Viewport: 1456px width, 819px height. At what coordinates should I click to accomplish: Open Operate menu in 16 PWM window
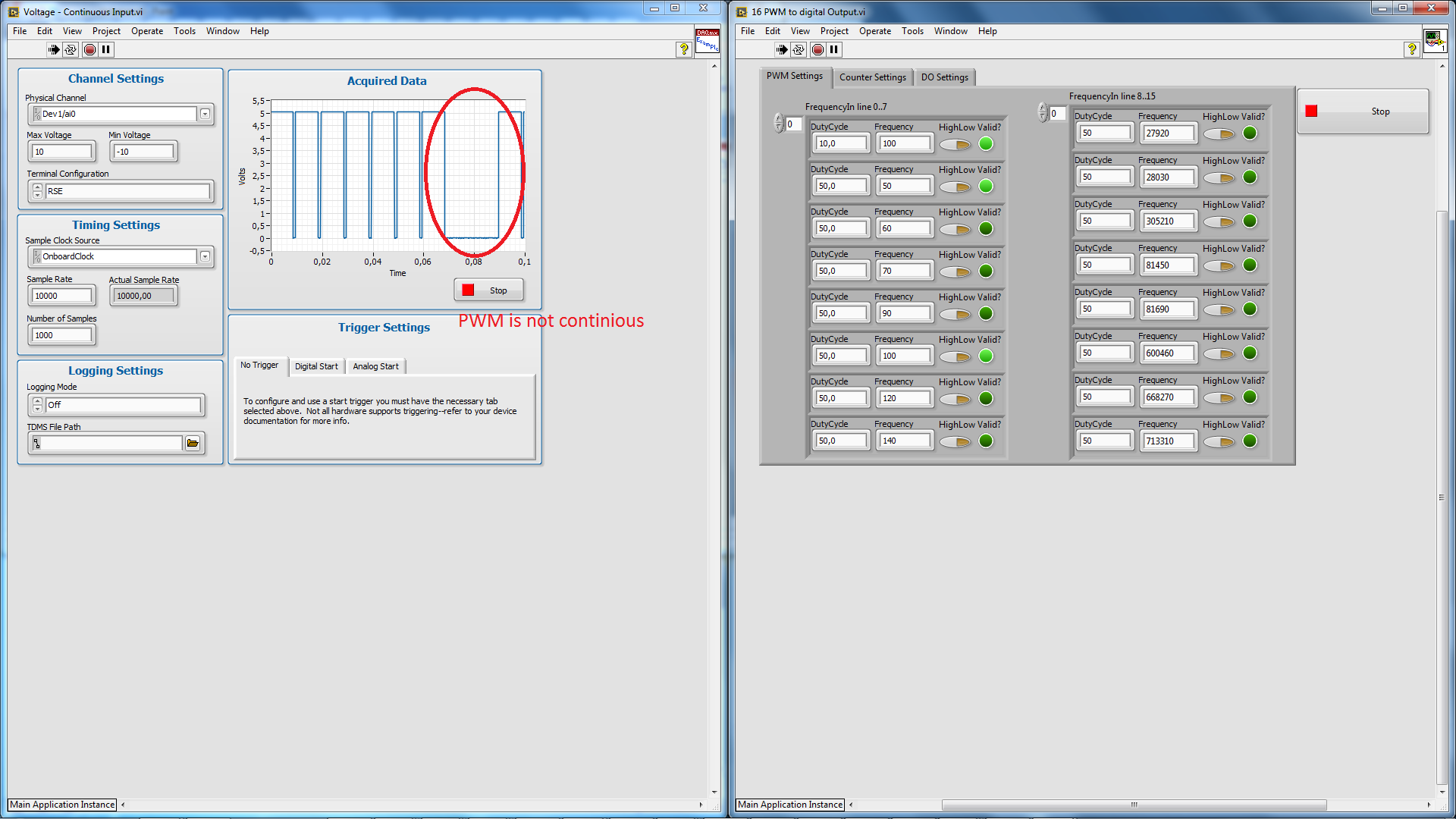tap(874, 31)
